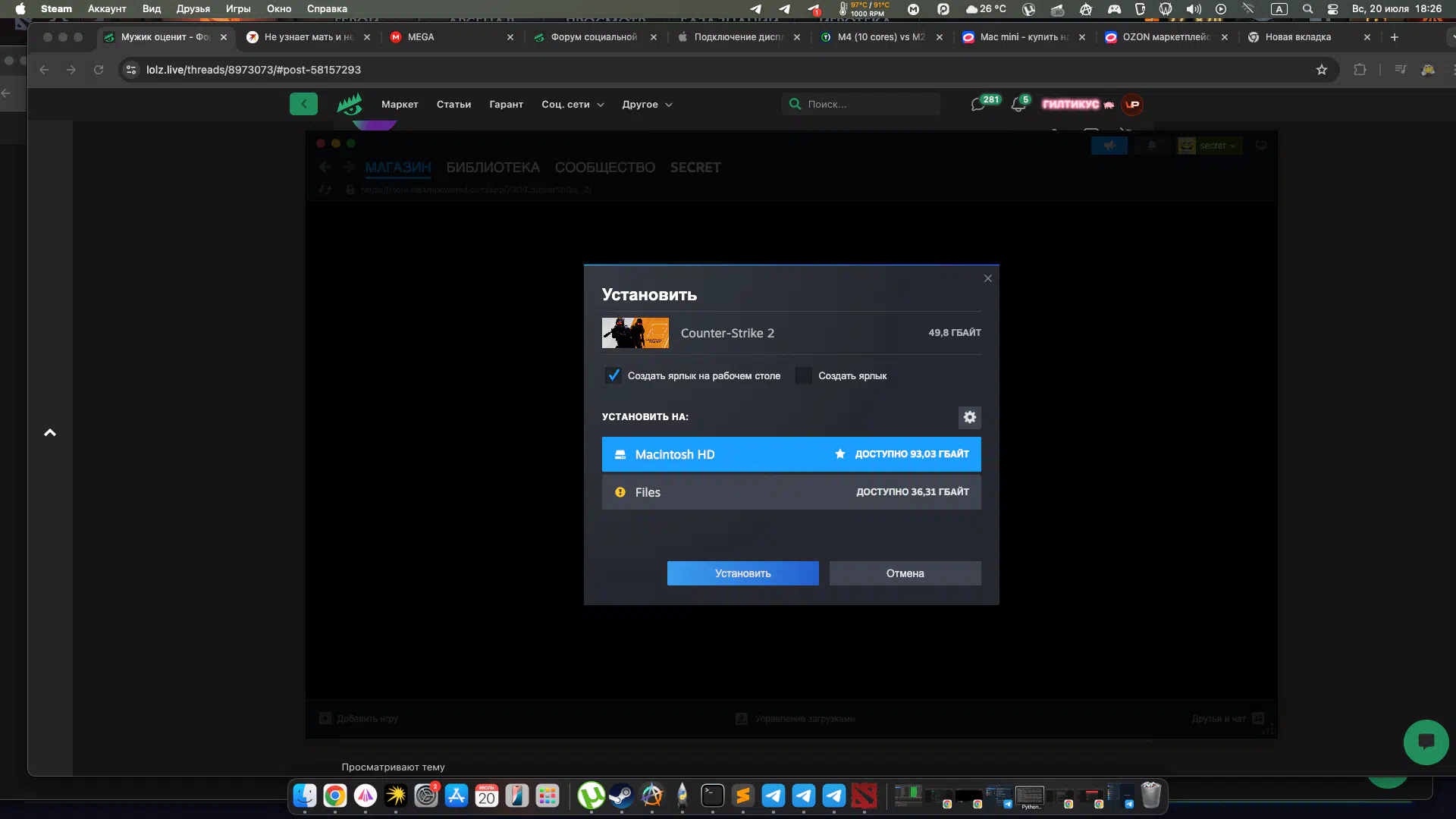
Task: Open Trash in the Dock
Action: 1150,795
